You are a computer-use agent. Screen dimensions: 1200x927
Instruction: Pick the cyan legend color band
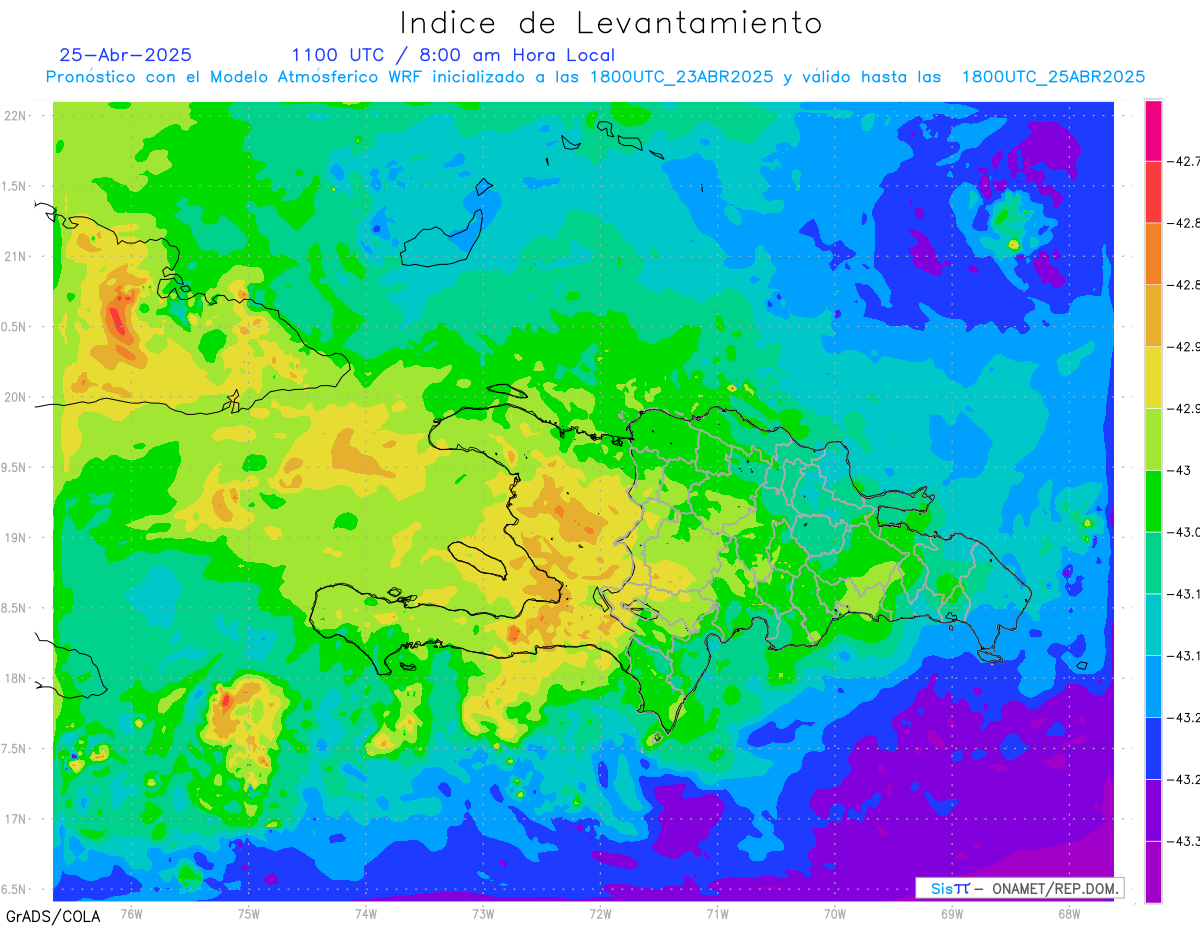(1153, 624)
